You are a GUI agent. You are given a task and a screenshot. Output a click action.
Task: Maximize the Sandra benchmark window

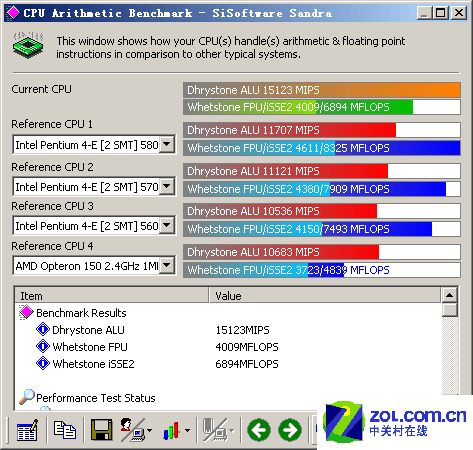[440, 13]
